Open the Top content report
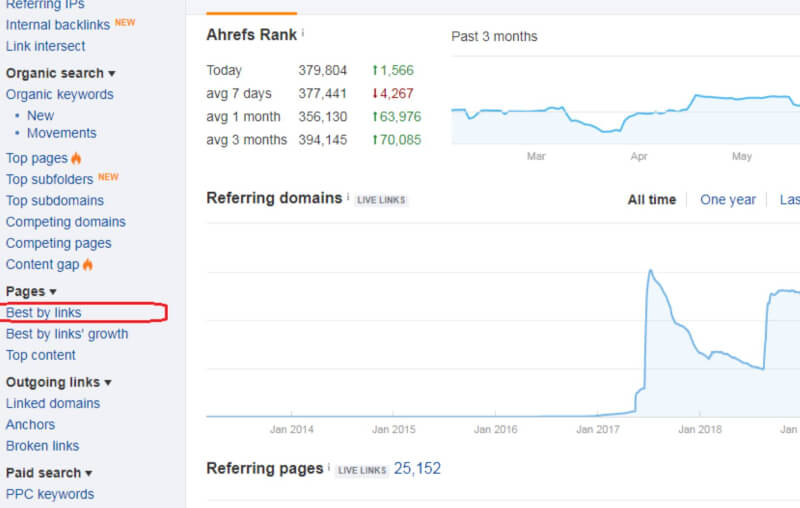The height and width of the screenshot is (508, 800). coord(41,355)
